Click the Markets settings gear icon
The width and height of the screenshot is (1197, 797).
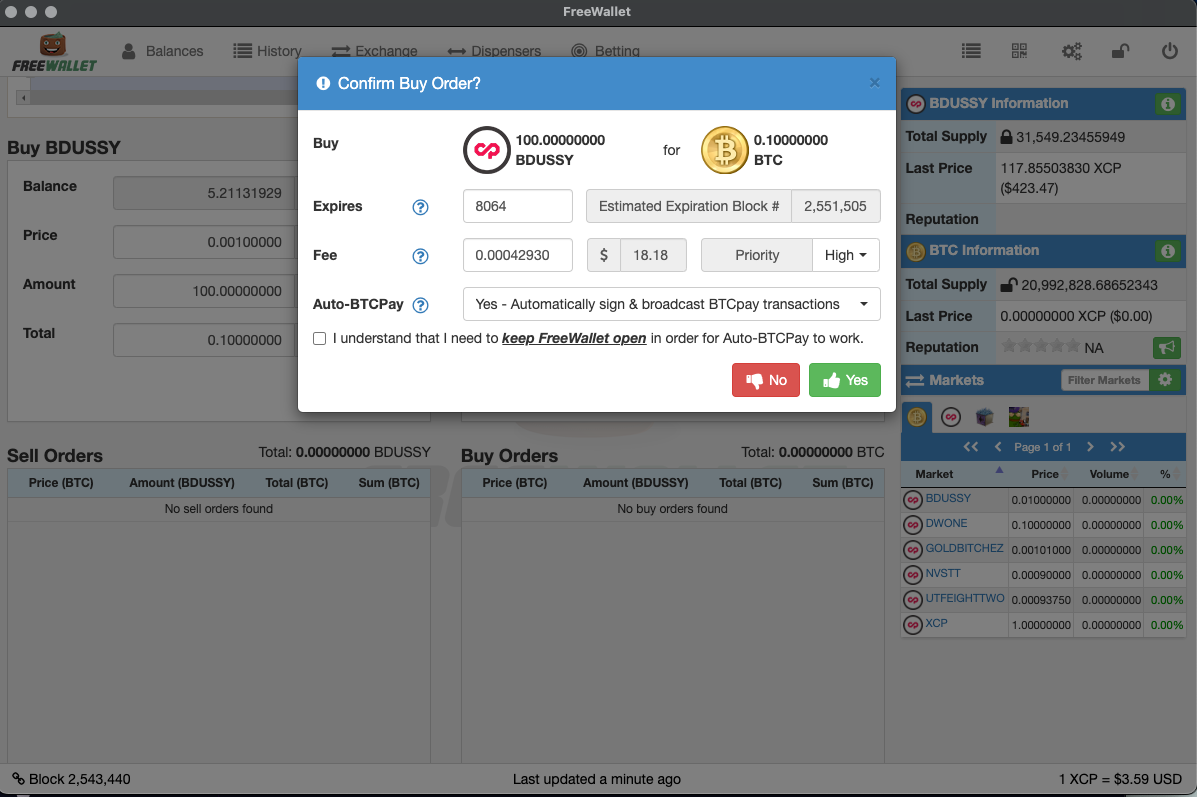click(x=1165, y=379)
